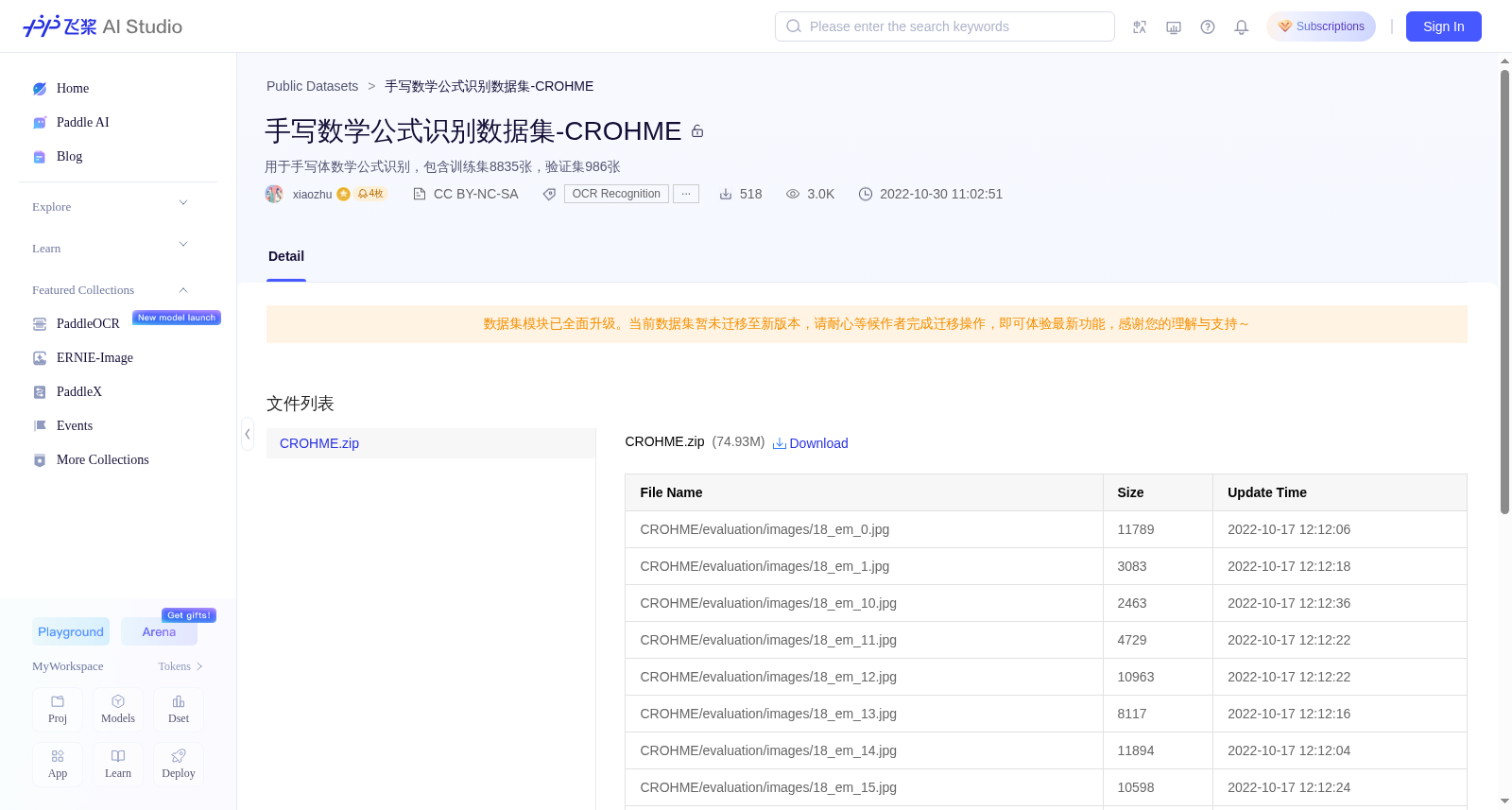Expand the Explore section chevron
Viewport: 1512px width, 810px height.
(183, 203)
